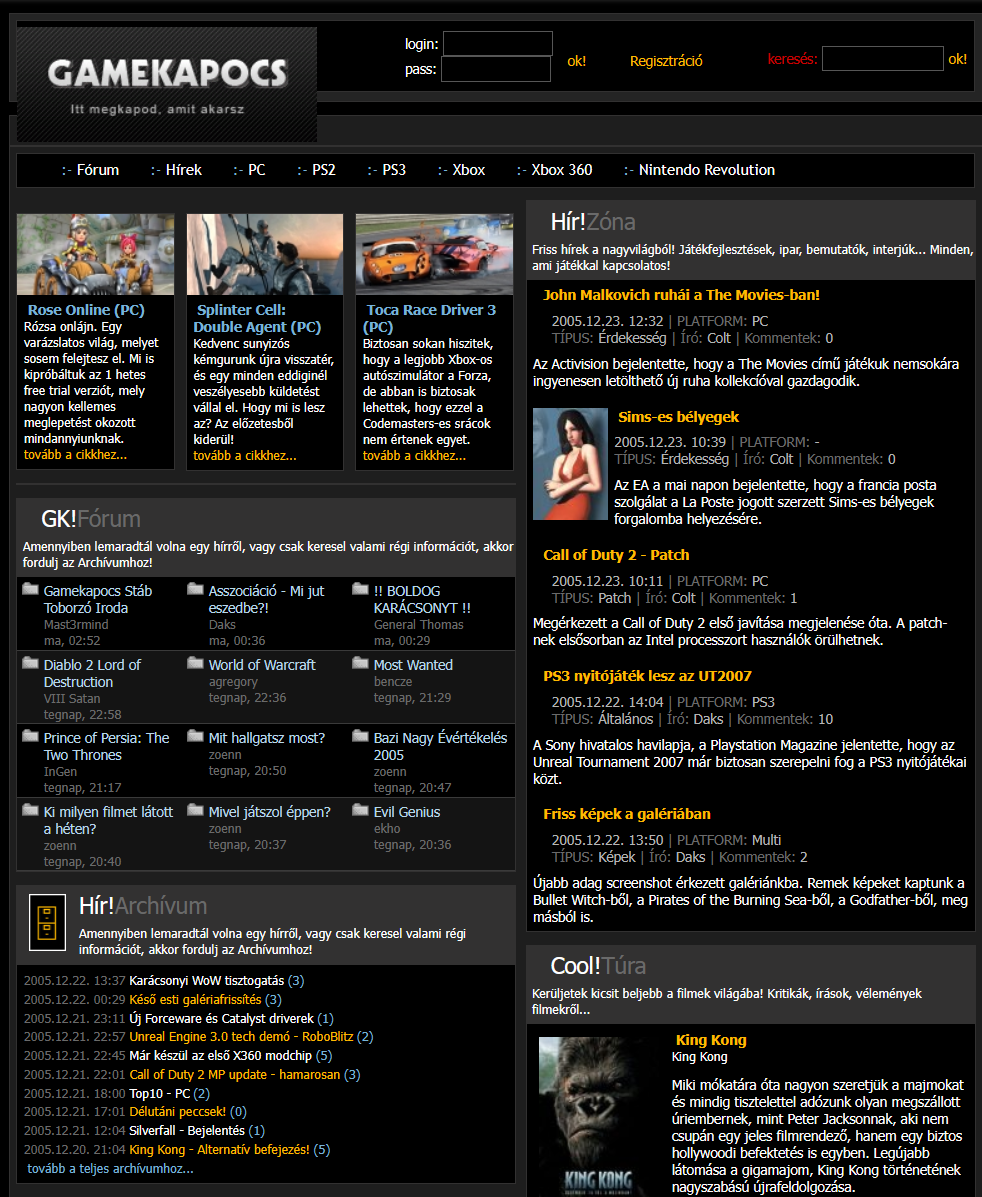
Task: Click the folder icon beside World of Warcraft
Action: (195, 663)
